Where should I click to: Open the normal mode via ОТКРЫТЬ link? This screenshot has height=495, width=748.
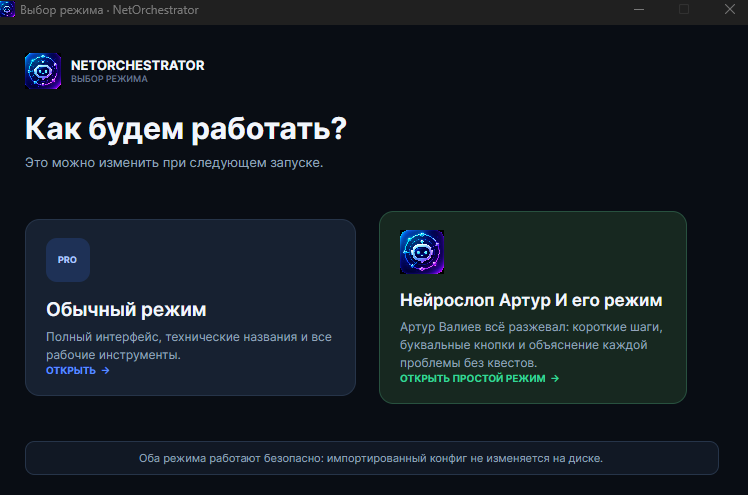78,371
